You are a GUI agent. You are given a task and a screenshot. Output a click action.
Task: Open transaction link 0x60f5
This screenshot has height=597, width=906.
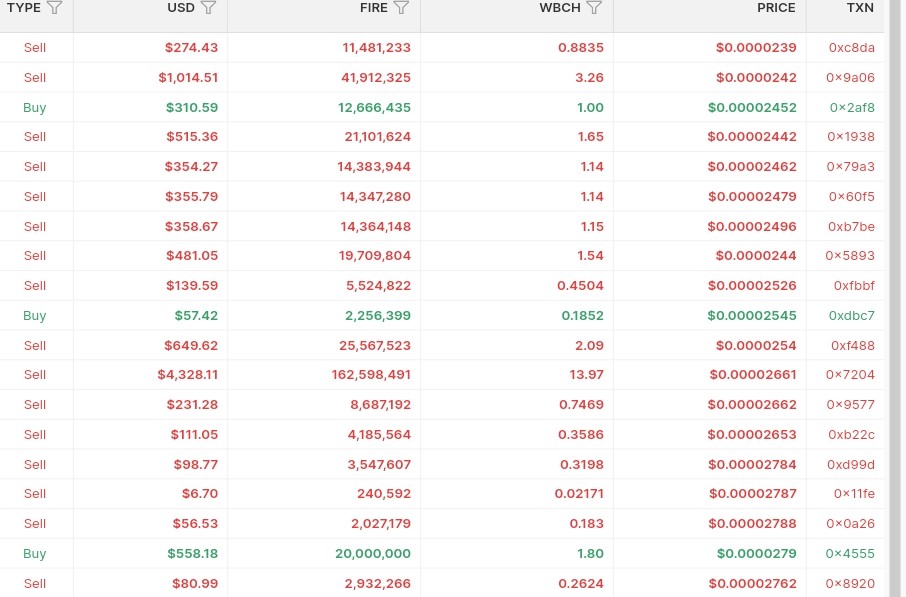coord(851,196)
